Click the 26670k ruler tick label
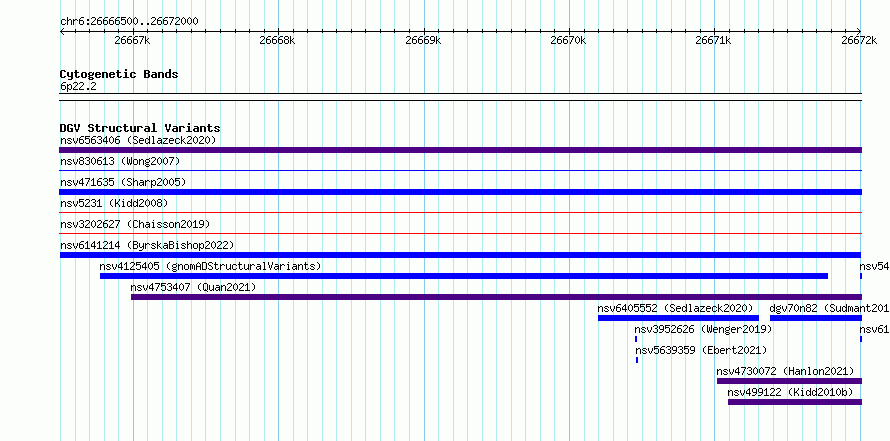 pos(569,40)
